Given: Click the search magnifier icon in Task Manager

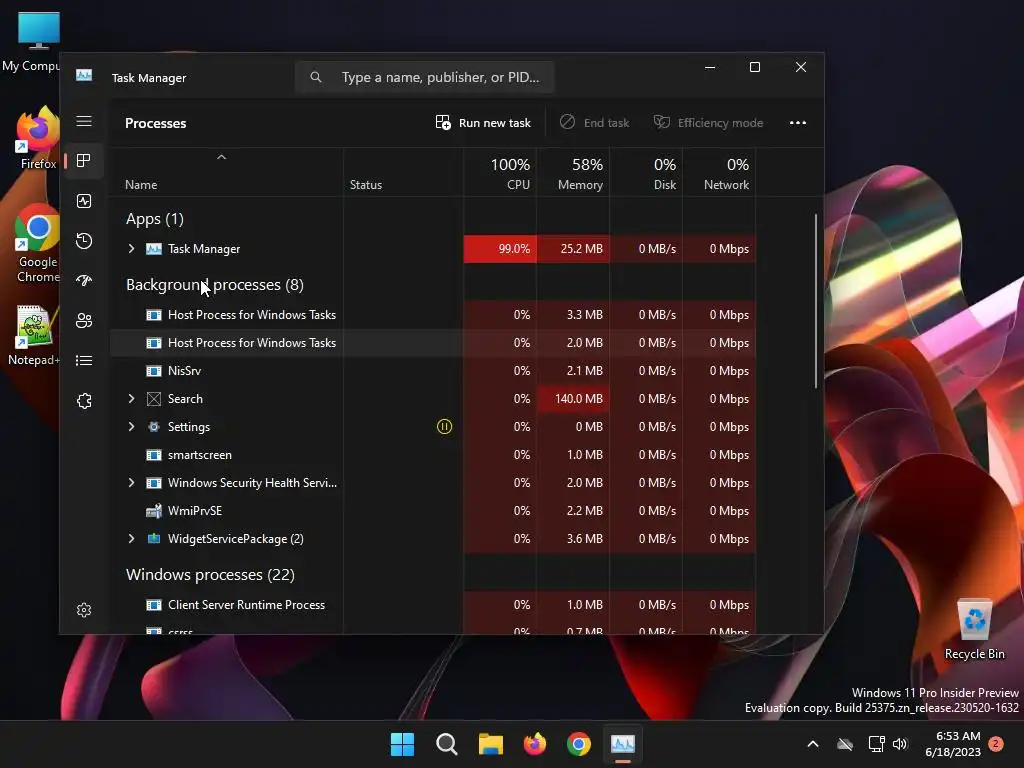Looking at the screenshot, I should coord(316,77).
